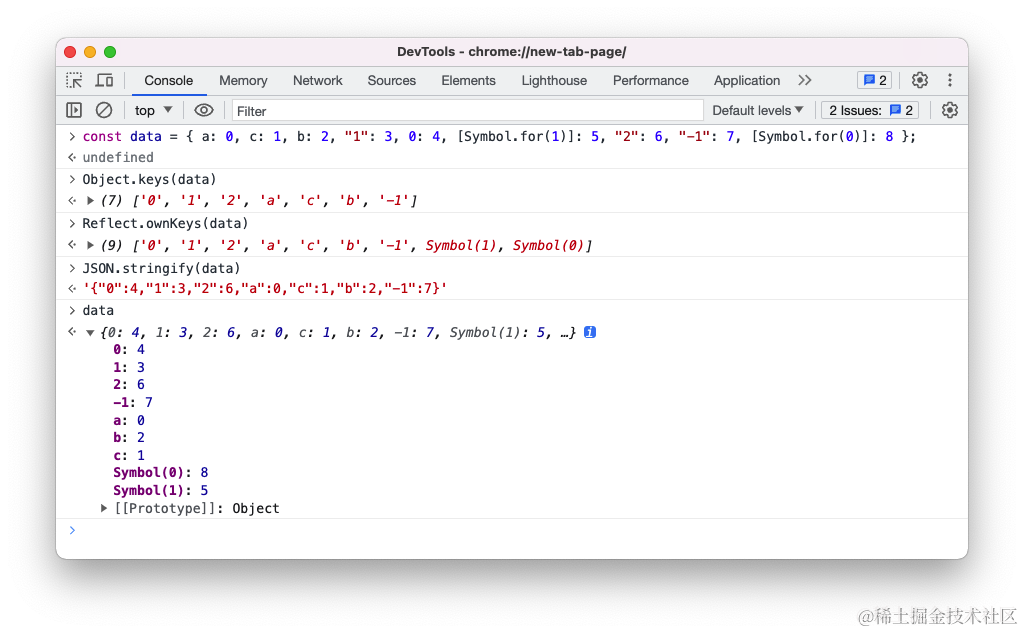Open console settings gear in filter bar
The image size is (1024, 633).
(950, 110)
